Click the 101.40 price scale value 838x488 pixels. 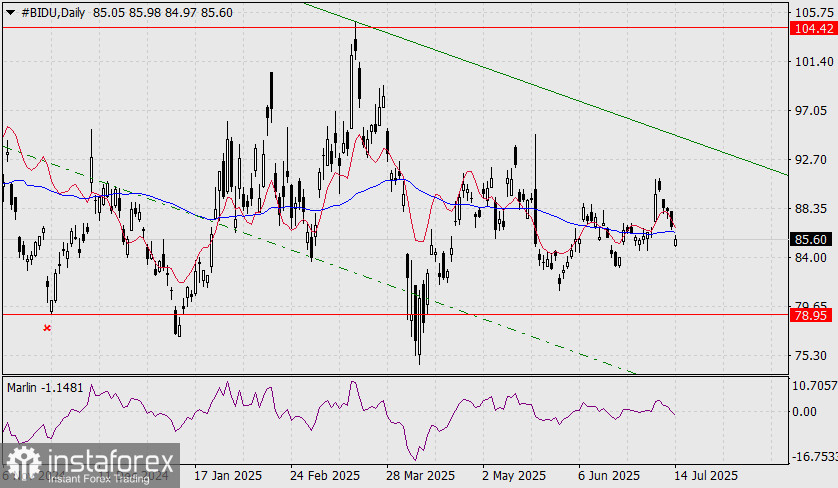(x=814, y=61)
